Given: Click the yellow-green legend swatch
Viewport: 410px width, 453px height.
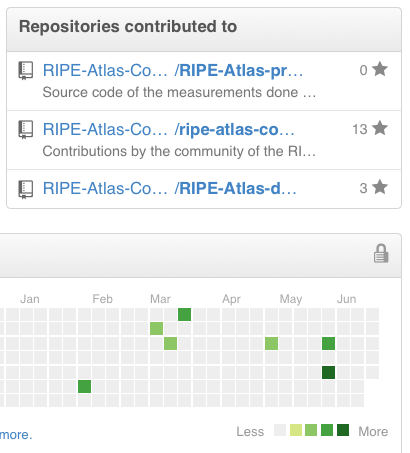Looking at the screenshot, I should (296, 430).
